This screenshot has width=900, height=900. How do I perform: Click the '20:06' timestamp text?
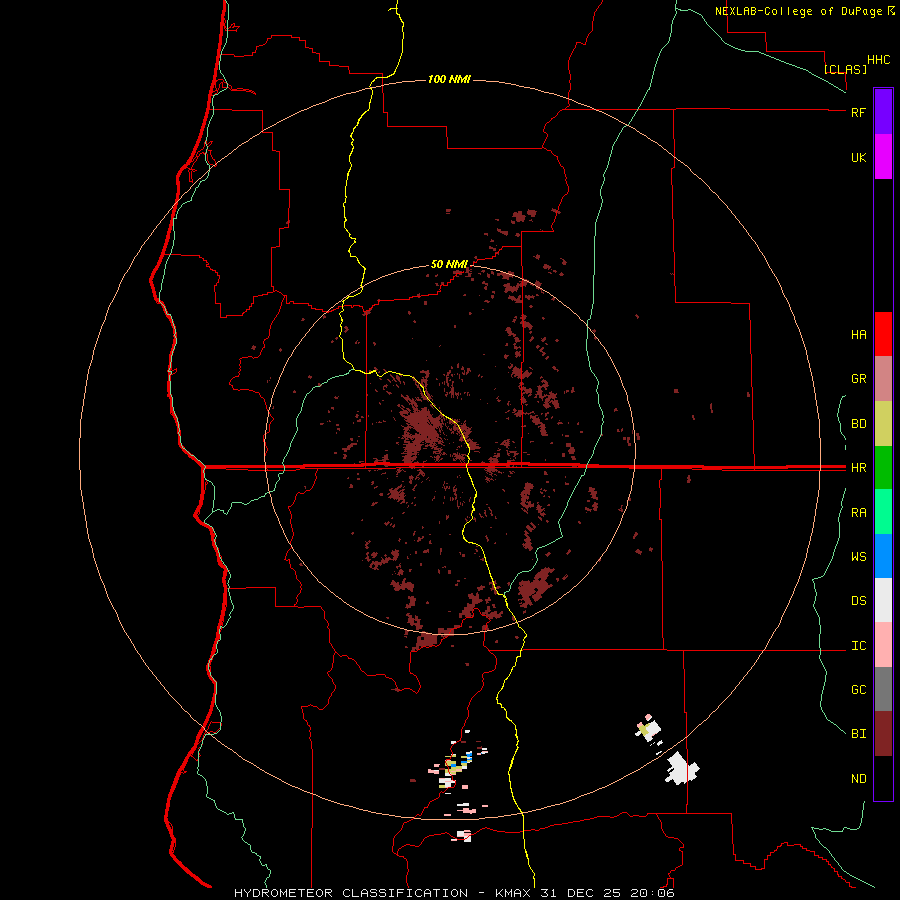(x=654, y=893)
